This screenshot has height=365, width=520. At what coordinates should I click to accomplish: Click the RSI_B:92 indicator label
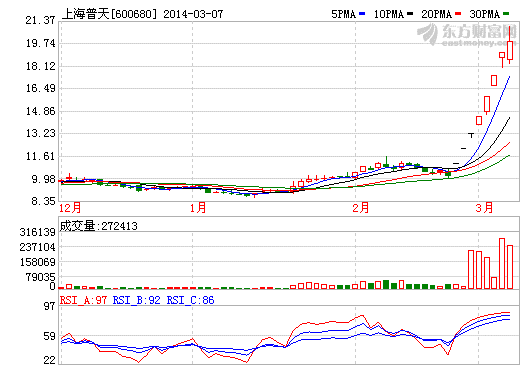click(137, 300)
